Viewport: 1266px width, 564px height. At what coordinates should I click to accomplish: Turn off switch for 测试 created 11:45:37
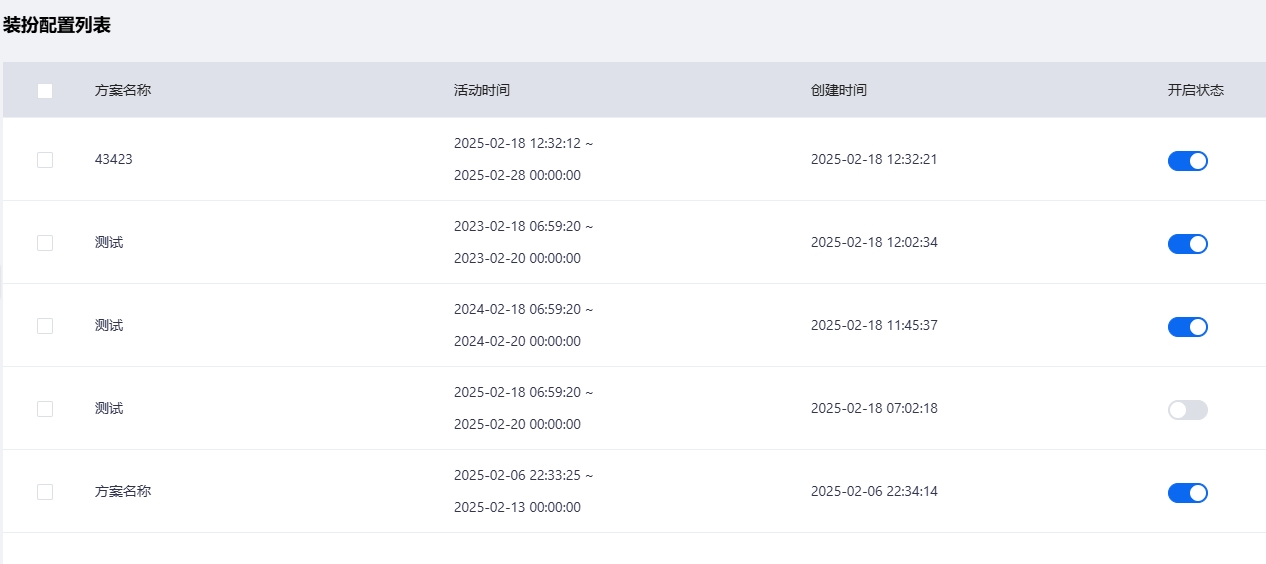coord(1188,327)
